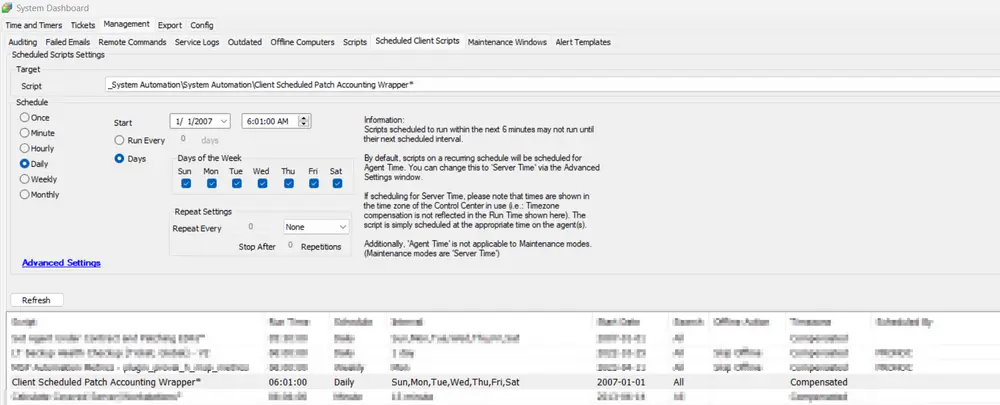Screen dimensions: 1000x405
Task: Click the 2007-01-01 start date cell
Action: coord(619,382)
